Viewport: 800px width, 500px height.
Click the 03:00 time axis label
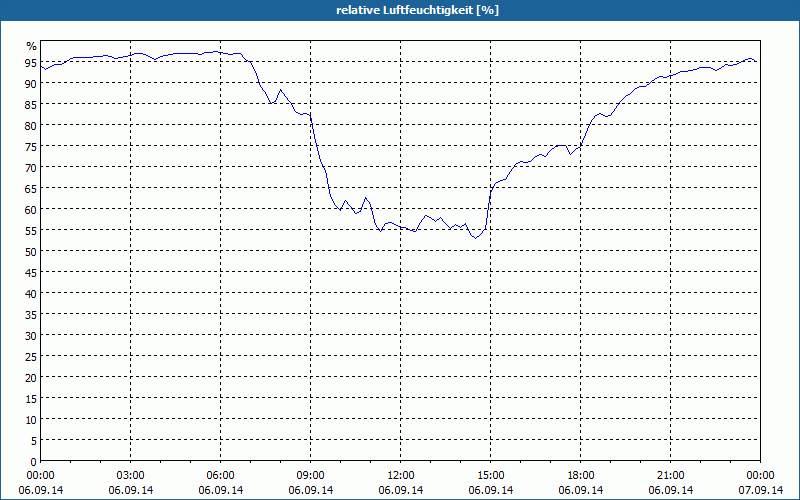point(131,475)
